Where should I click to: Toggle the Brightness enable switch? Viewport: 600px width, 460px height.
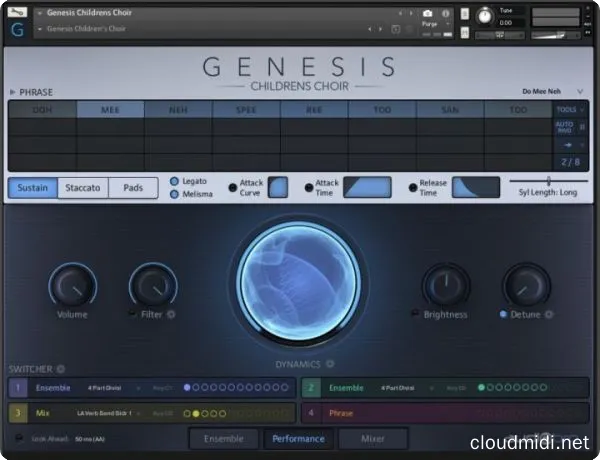(415, 314)
